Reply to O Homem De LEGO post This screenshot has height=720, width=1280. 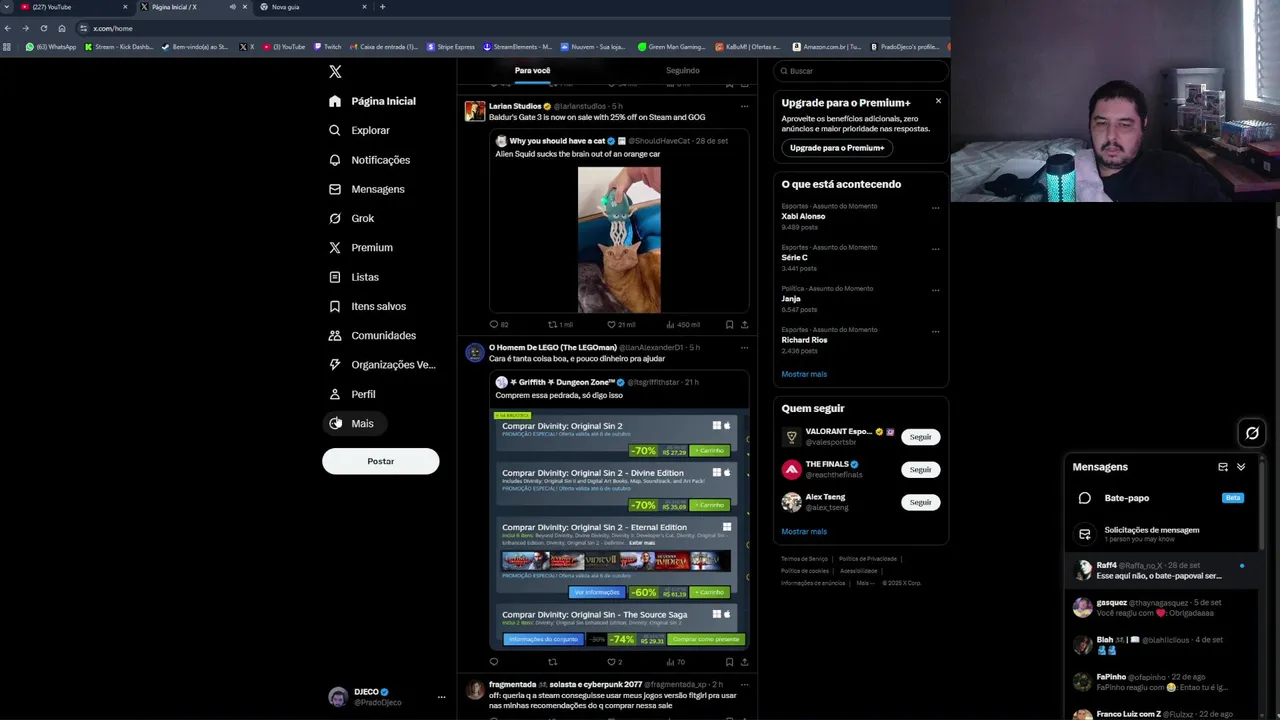point(493,661)
